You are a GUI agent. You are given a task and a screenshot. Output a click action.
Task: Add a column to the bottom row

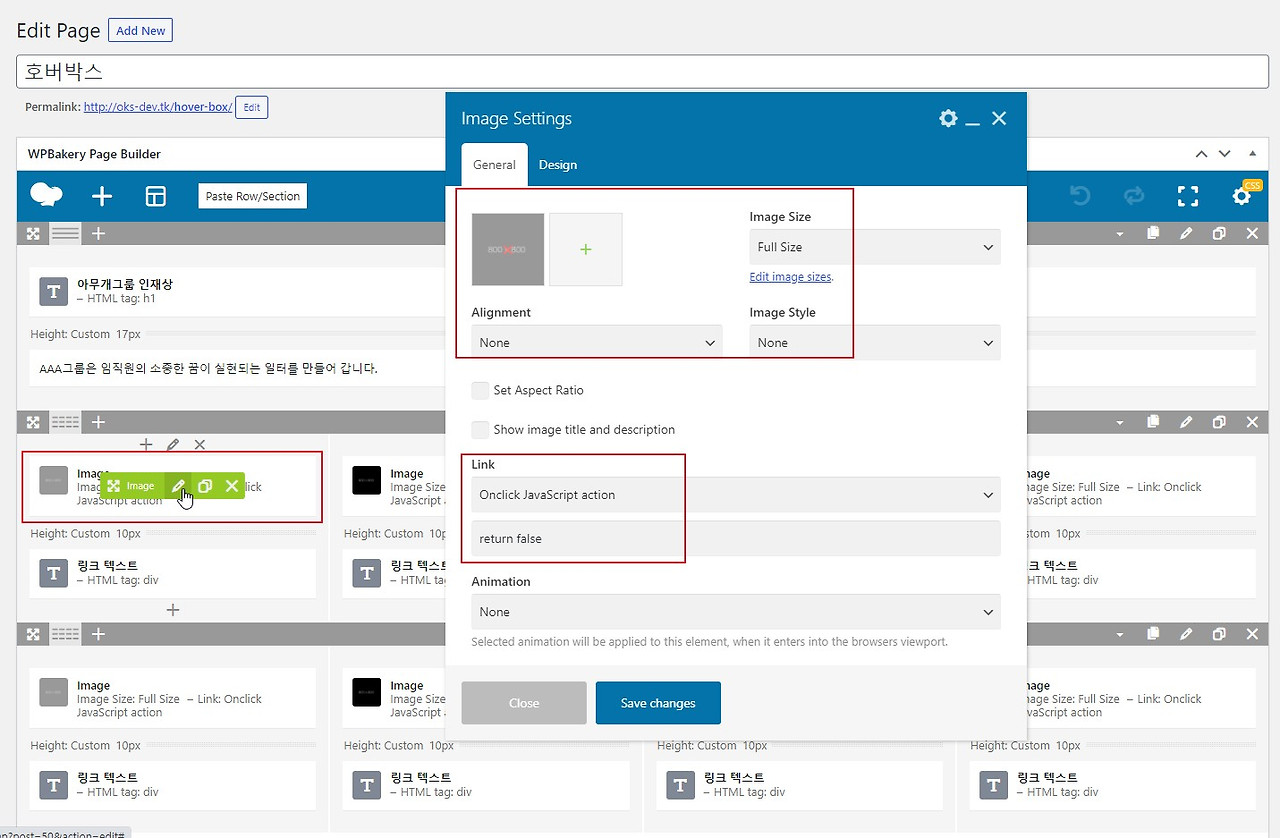click(x=98, y=634)
